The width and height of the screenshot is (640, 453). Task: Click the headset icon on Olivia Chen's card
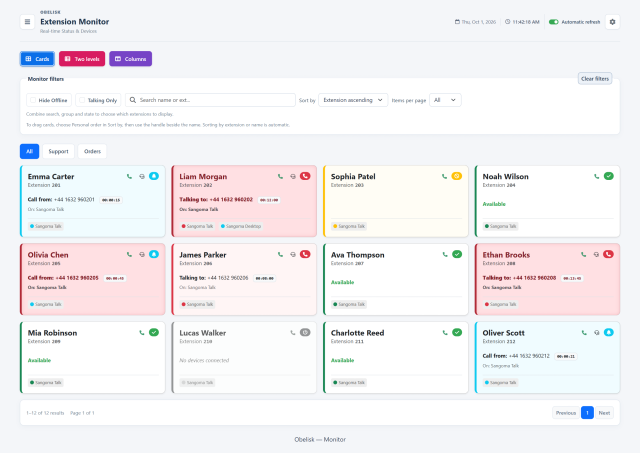click(142, 254)
